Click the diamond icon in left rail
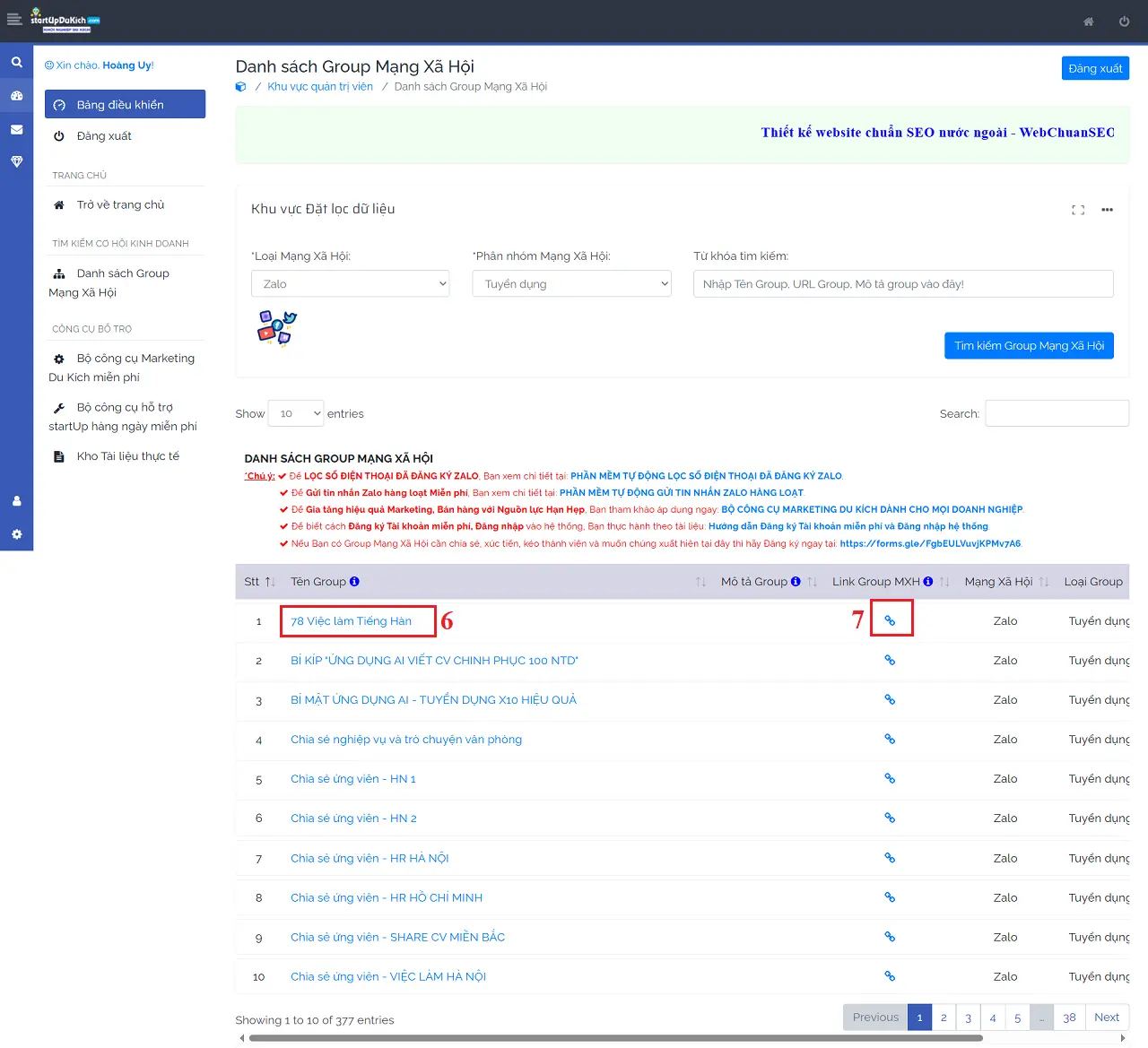Viewport: 1148px width, 1048px height. click(x=16, y=162)
